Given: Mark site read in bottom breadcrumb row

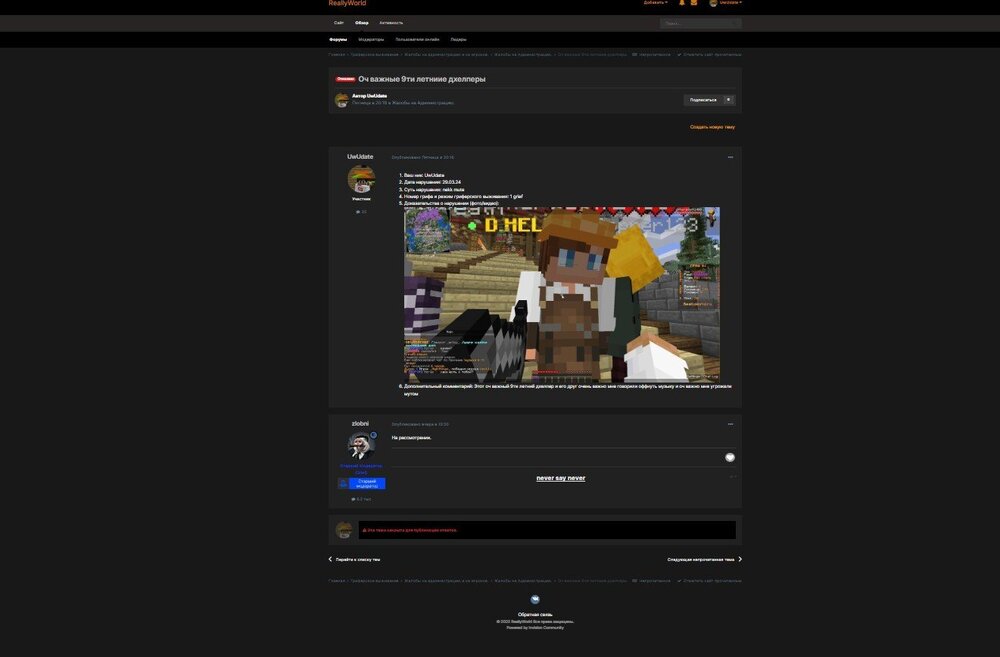Looking at the screenshot, I should click(x=709, y=581).
